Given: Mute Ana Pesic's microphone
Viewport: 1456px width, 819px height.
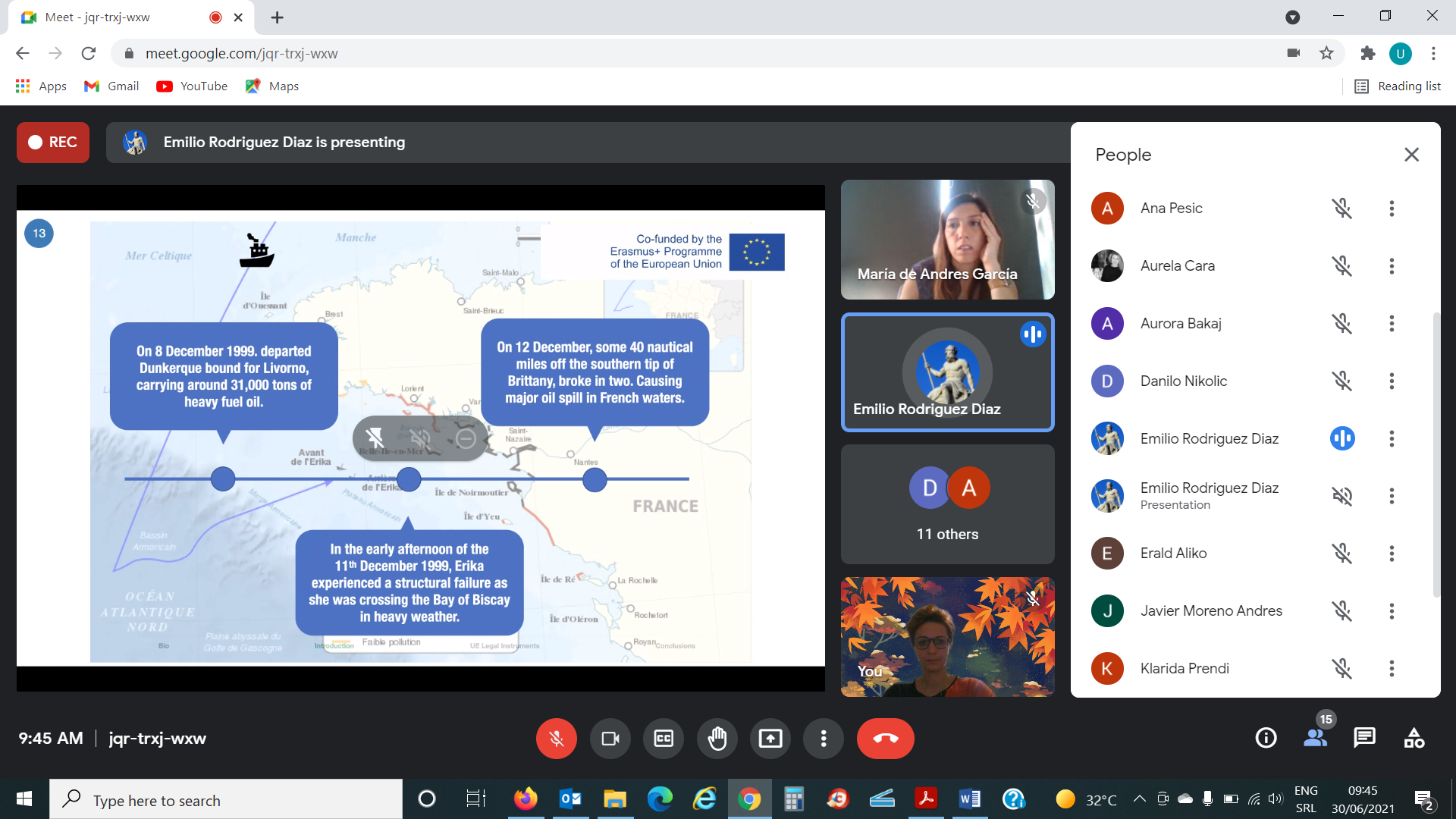Looking at the screenshot, I should 1342,209.
